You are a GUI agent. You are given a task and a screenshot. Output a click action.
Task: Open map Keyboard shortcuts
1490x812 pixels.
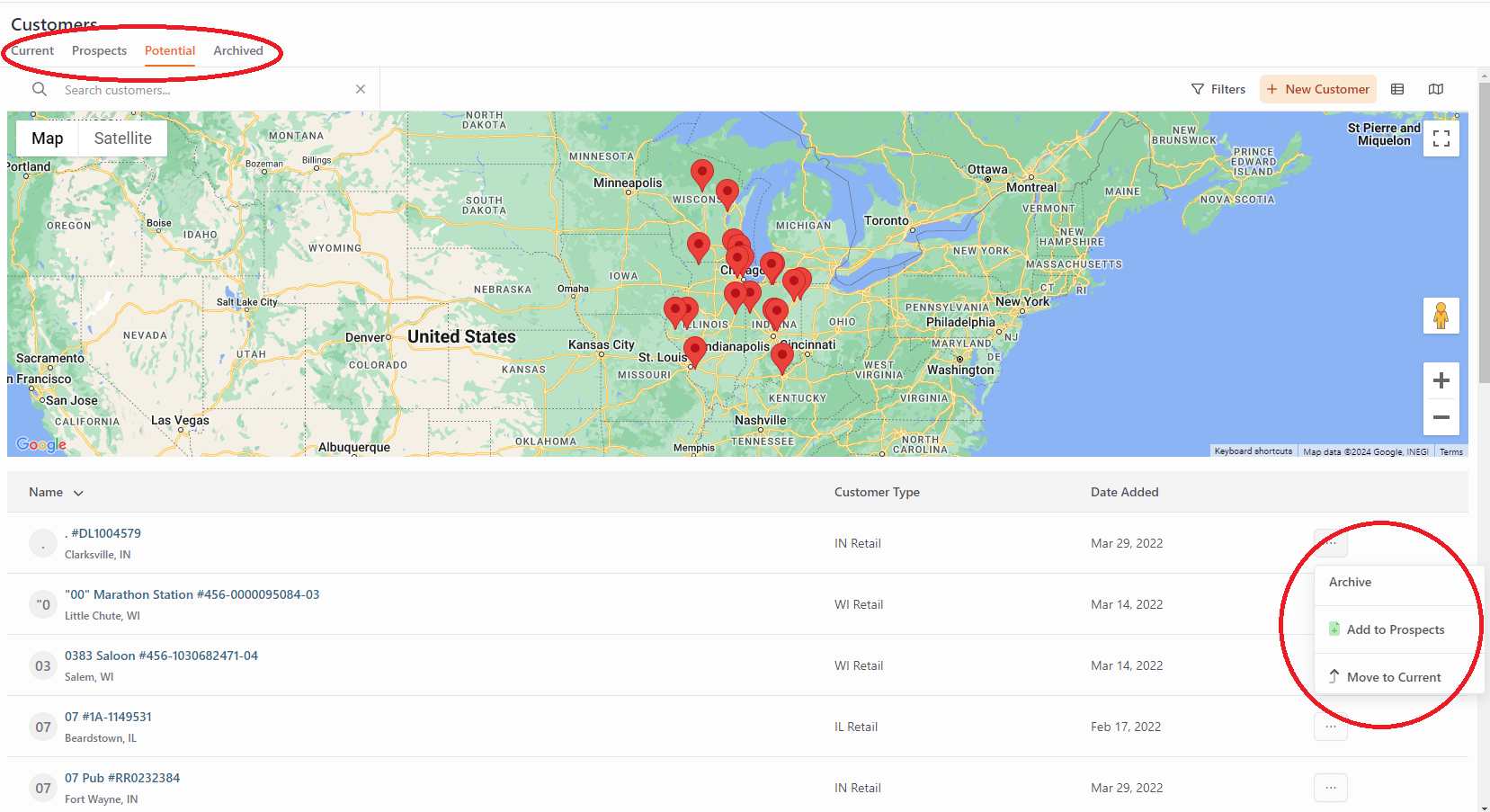point(1254,451)
